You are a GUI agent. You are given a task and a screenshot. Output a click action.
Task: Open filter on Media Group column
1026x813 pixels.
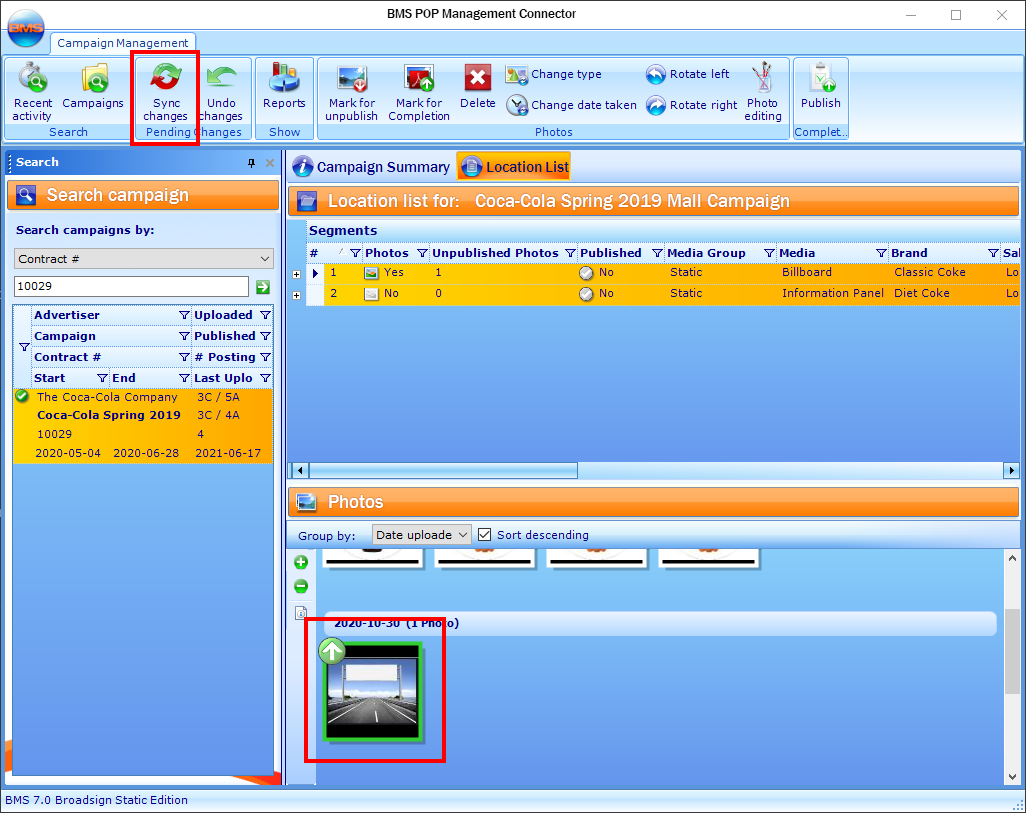pyautogui.click(x=769, y=253)
